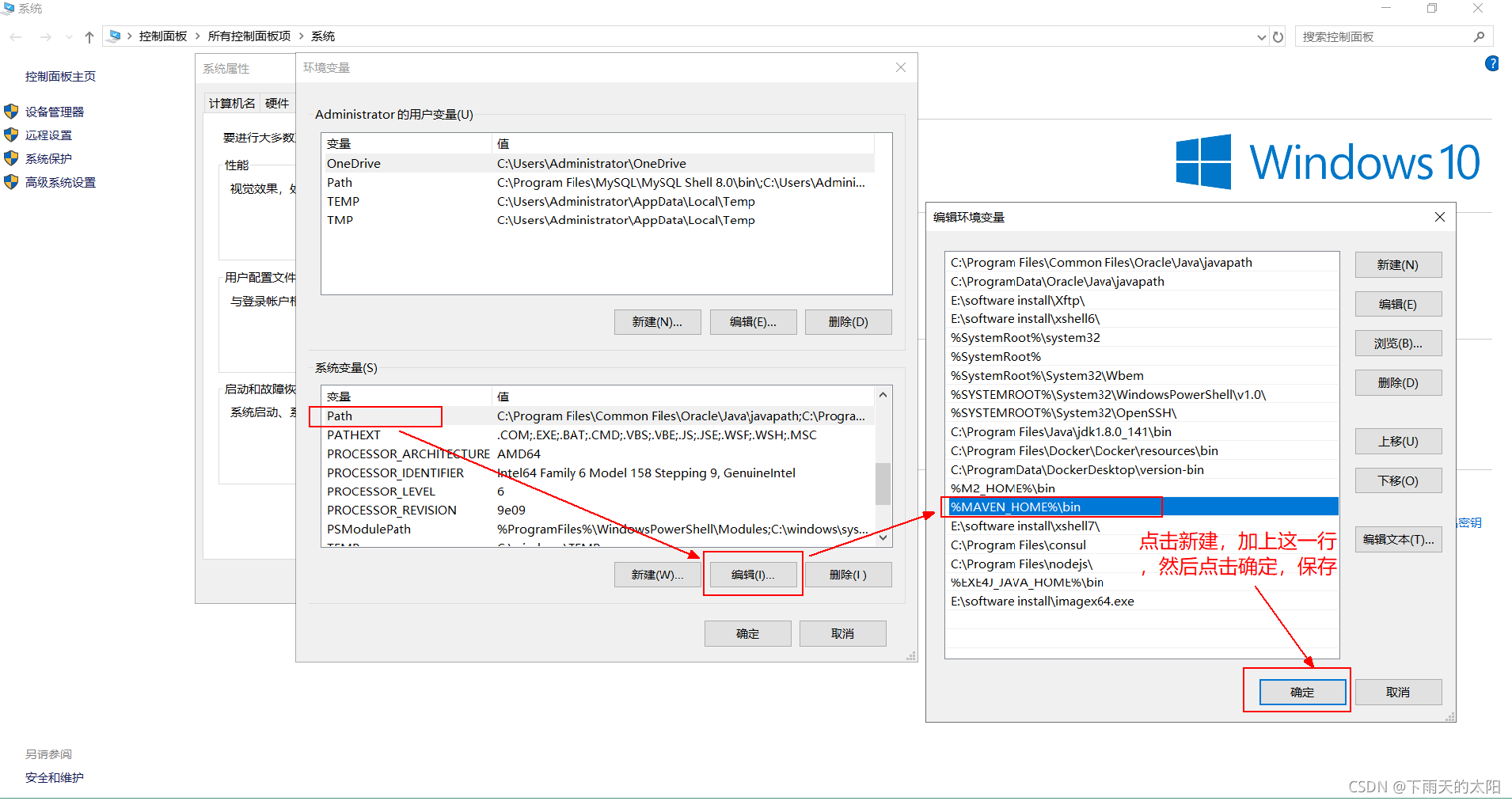Click 新建(W)... under system variables
Viewport: 1512px width, 801px height.
click(x=657, y=575)
